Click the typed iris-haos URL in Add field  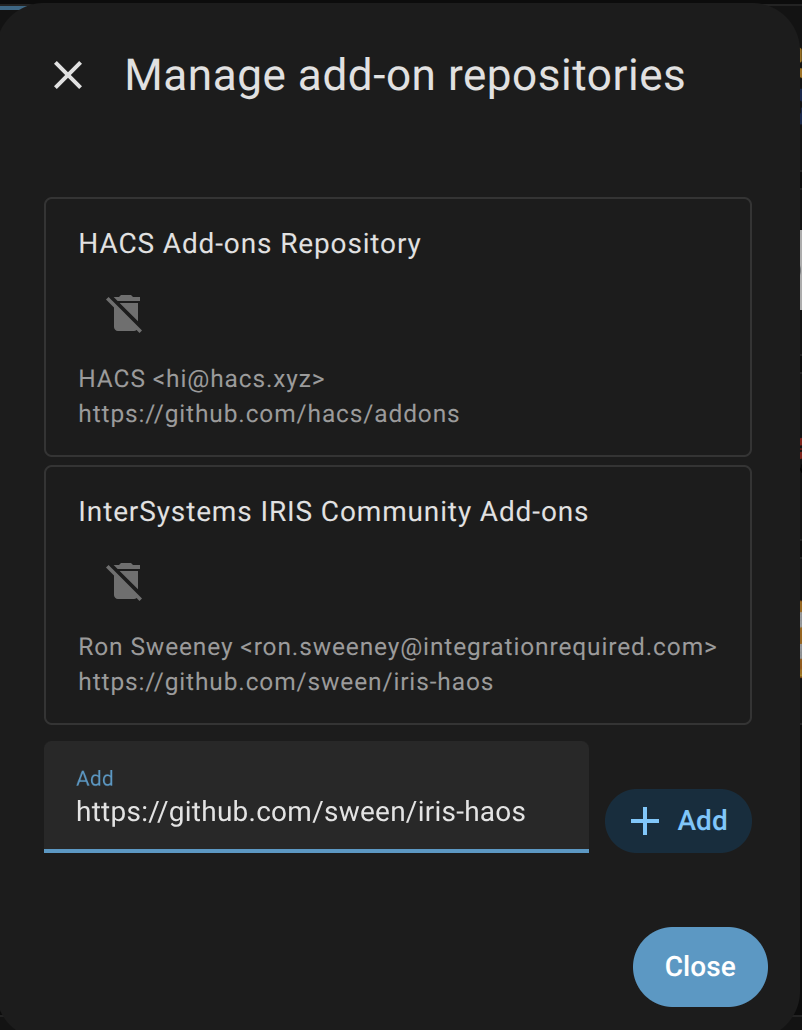point(300,812)
